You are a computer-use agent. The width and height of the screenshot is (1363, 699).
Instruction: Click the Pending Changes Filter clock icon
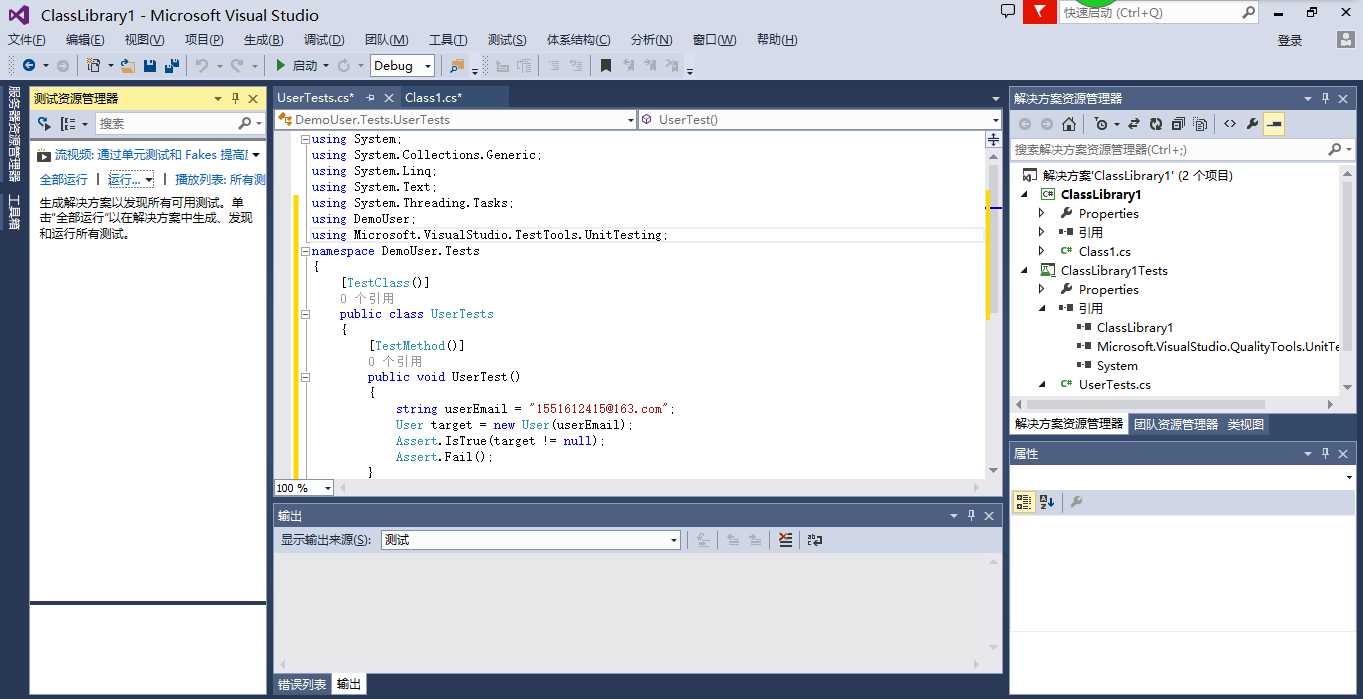tap(1101, 124)
